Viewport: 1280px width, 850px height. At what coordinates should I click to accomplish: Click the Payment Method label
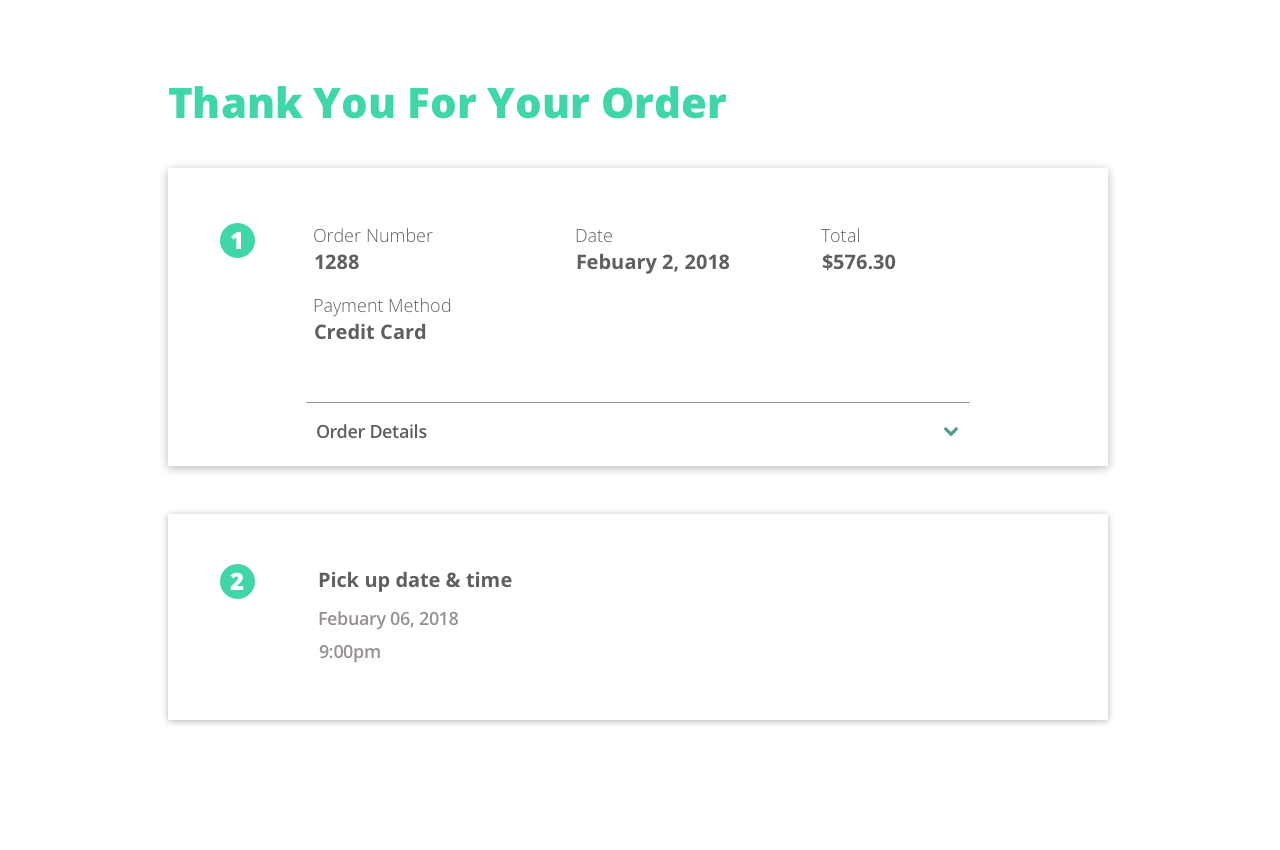[x=382, y=306]
